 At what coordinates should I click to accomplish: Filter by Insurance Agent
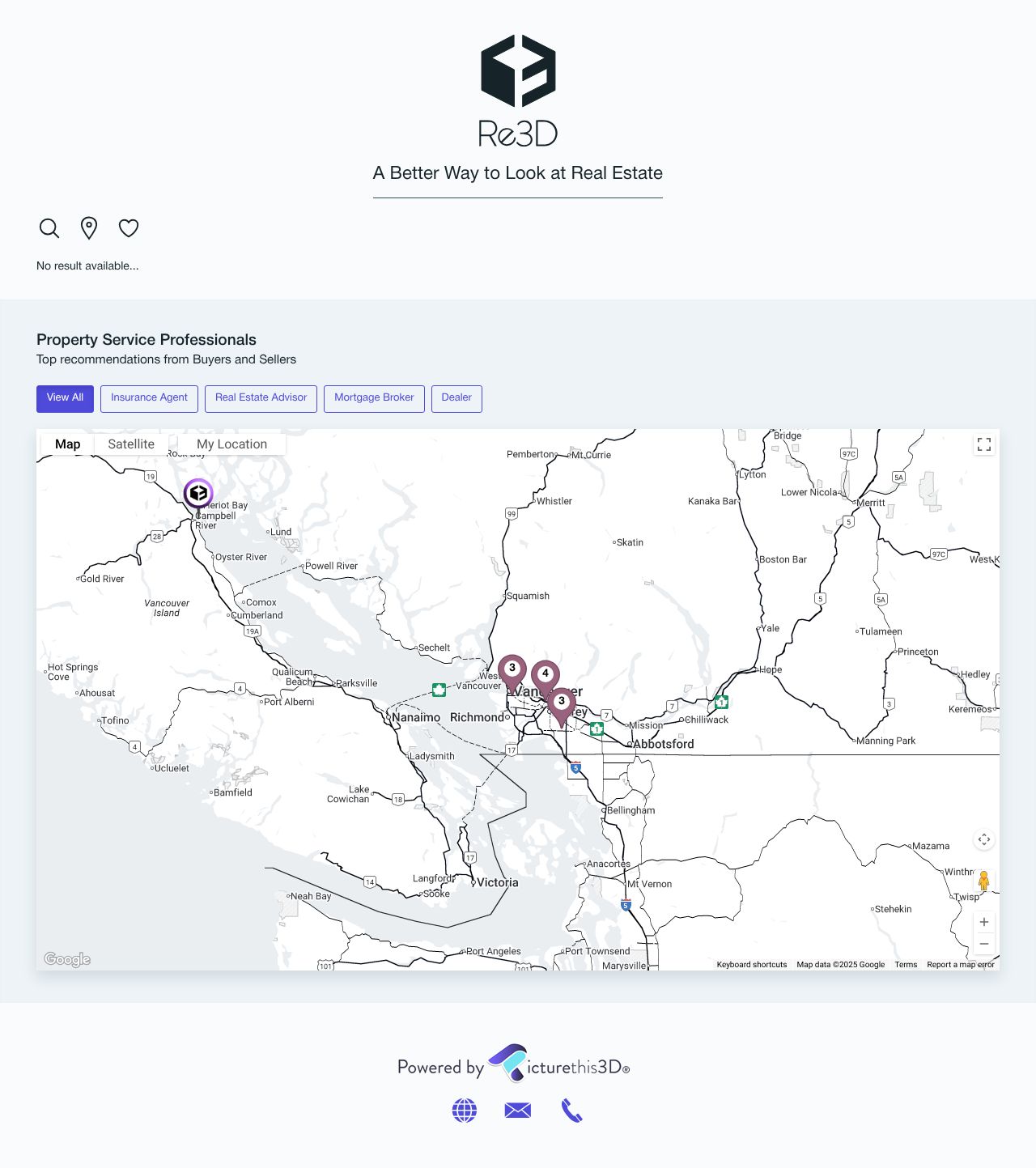pos(149,398)
